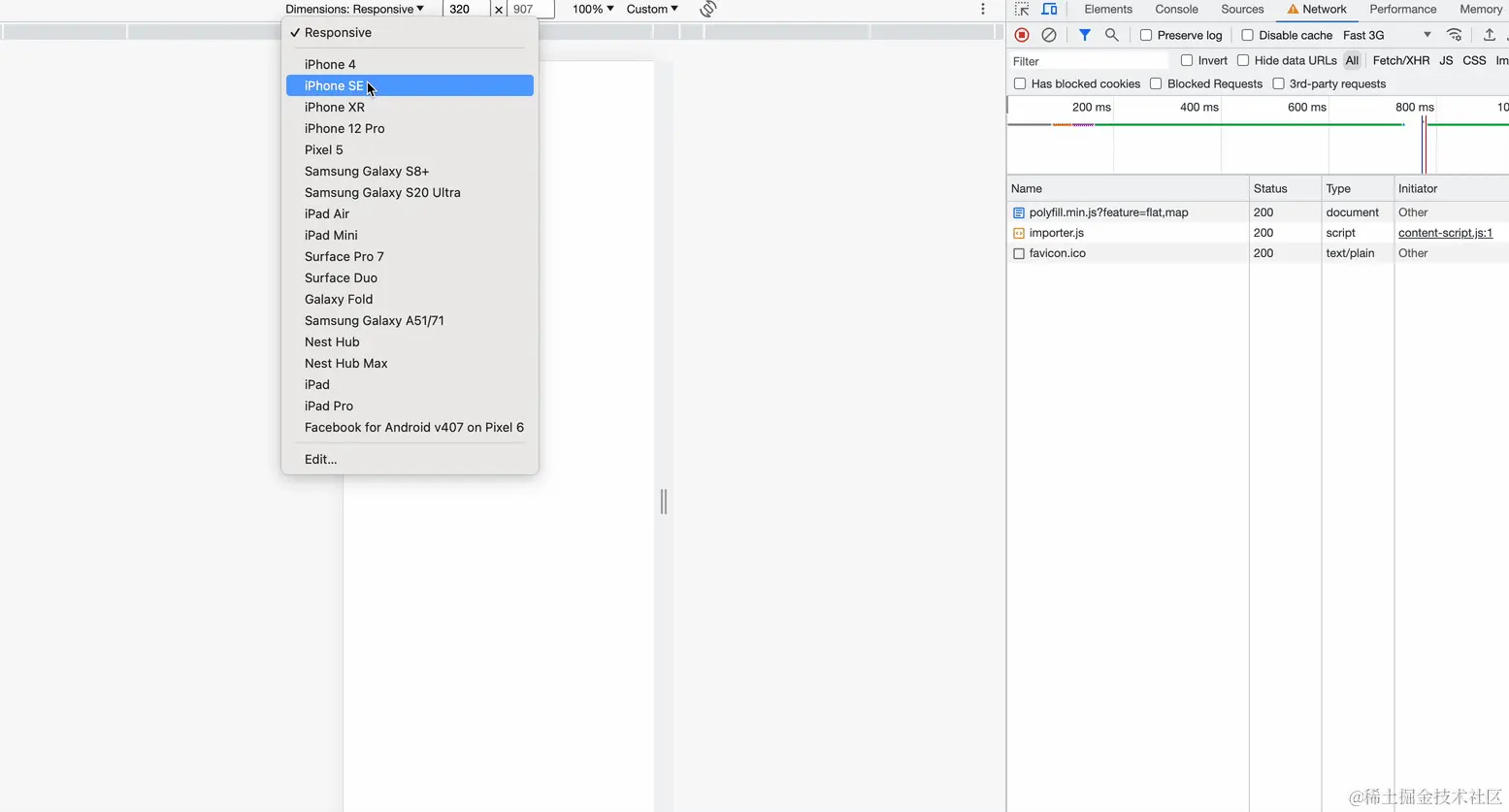The height and width of the screenshot is (812, 1509).
Task: Select iPhone SE from device list
Action: coord(410,85)
